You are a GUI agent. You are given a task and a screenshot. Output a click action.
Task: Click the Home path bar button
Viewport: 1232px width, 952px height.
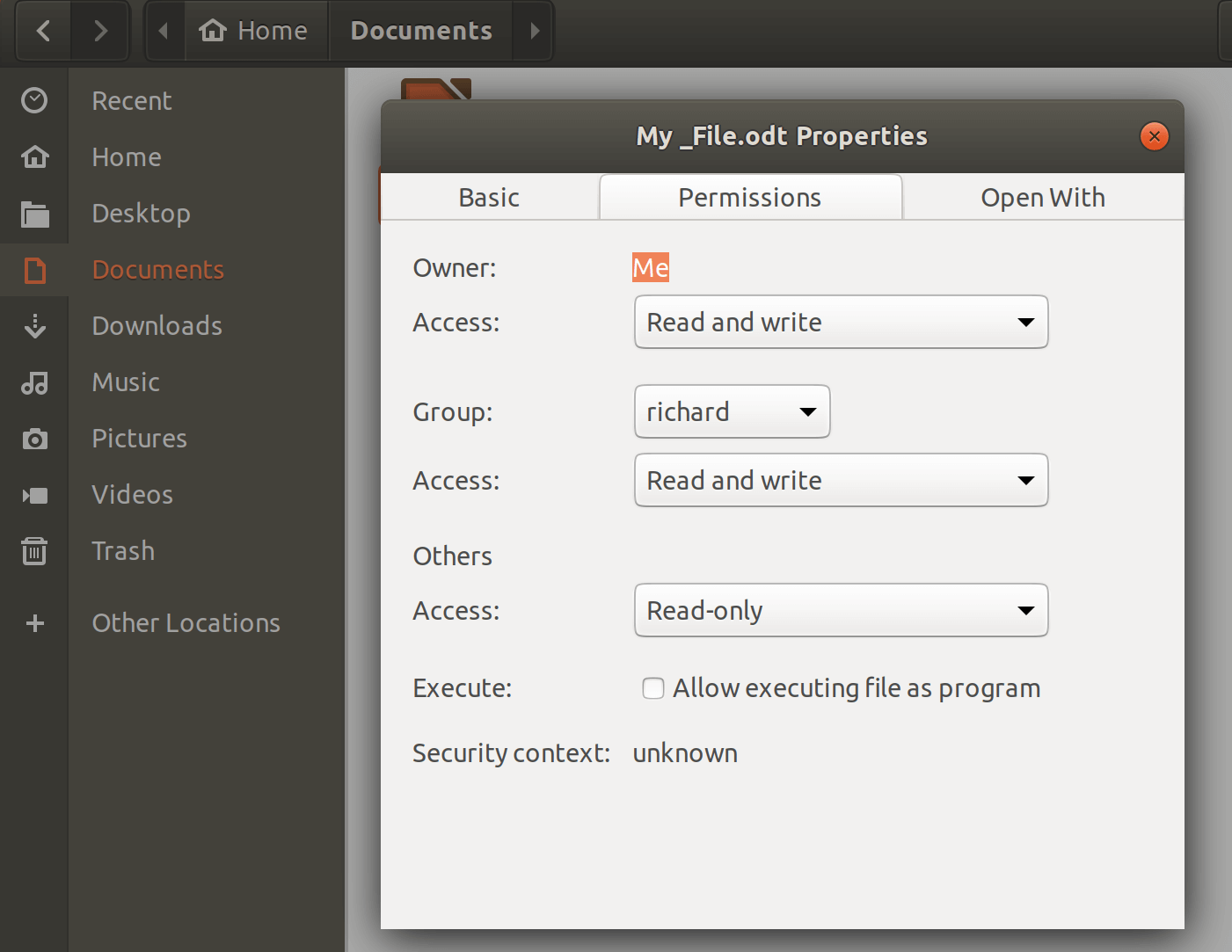[x=256, y=31]
